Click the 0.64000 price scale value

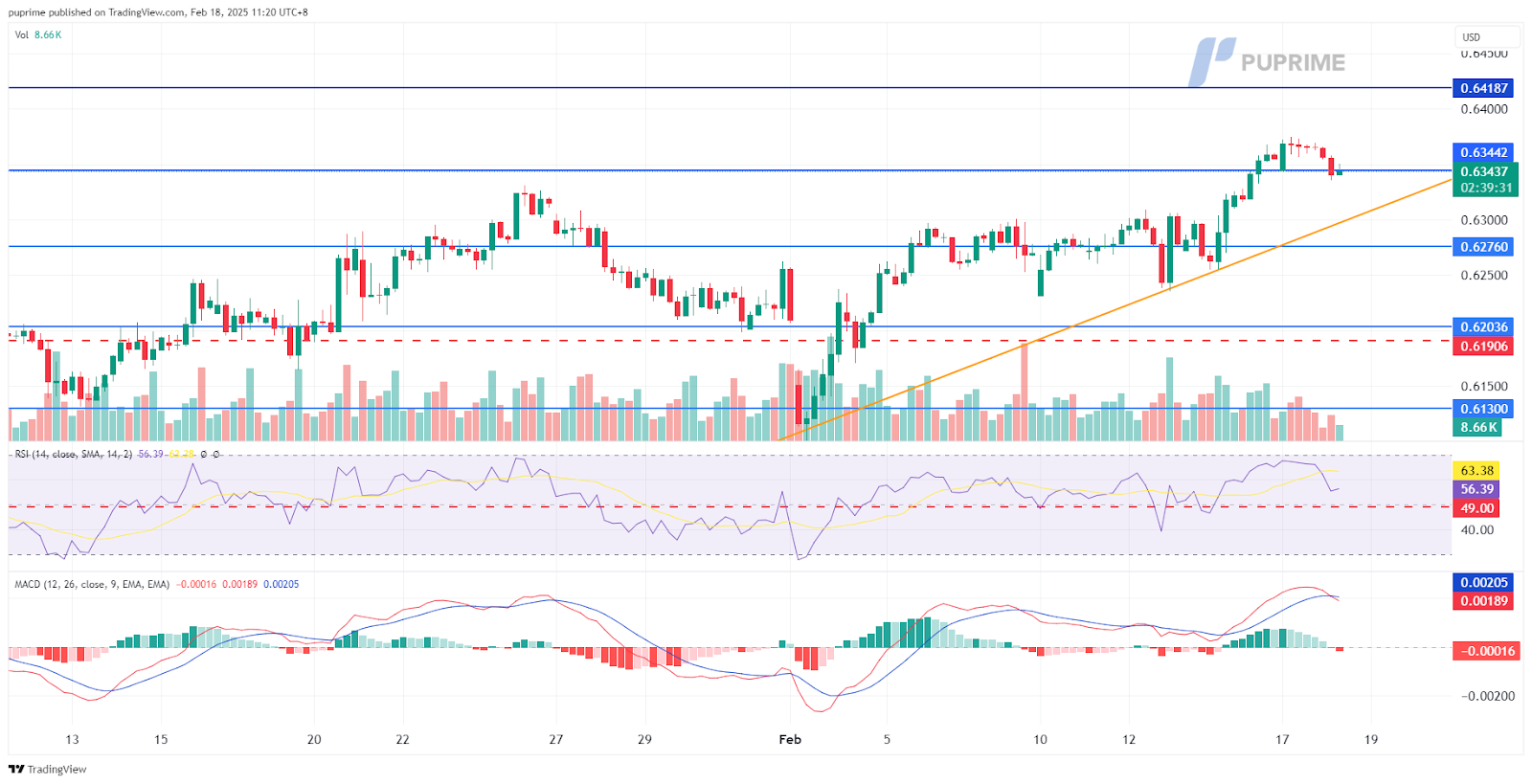coord(1484,109)
